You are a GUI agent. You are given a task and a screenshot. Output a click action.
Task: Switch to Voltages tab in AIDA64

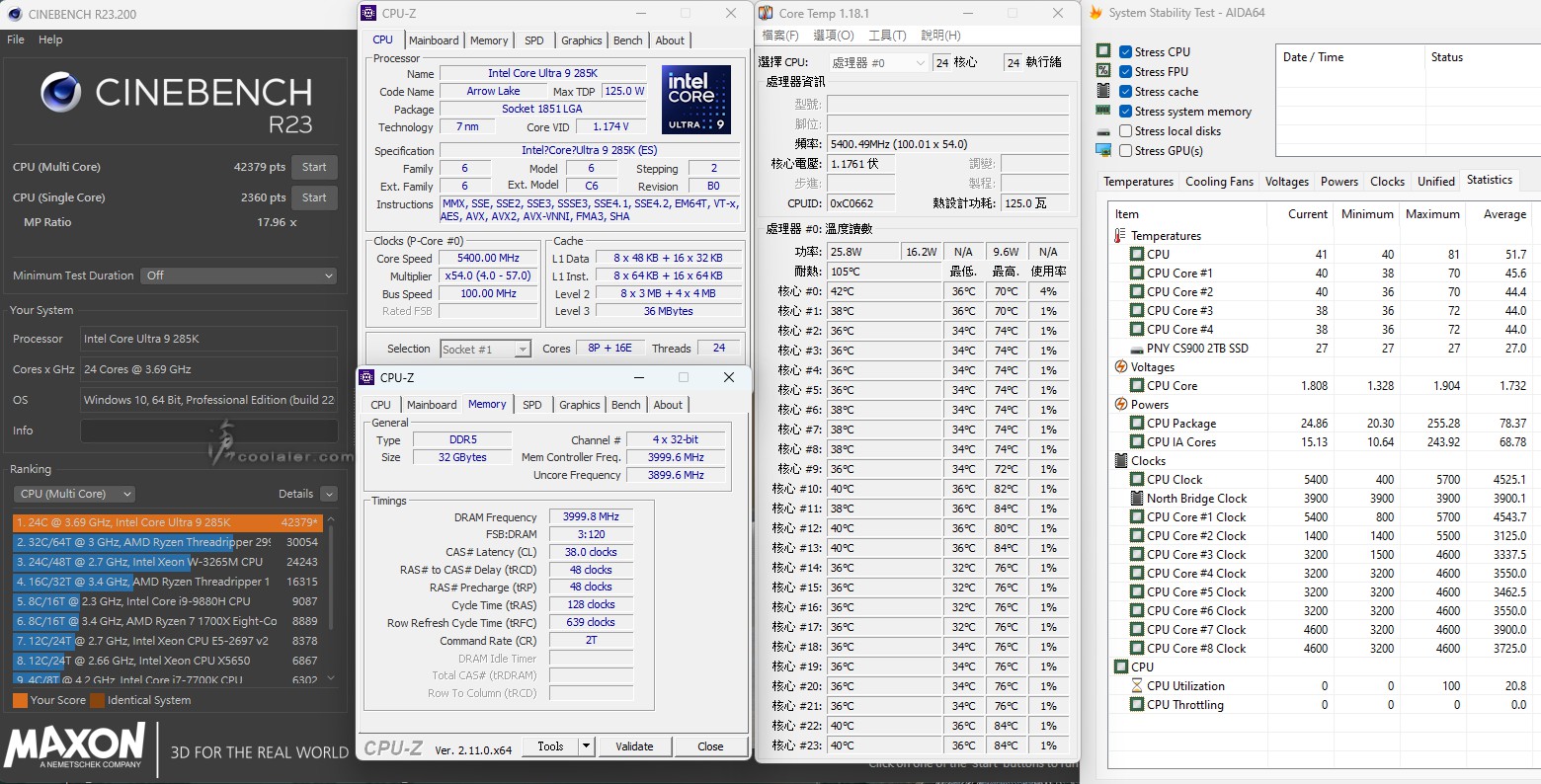(1287, 182)
